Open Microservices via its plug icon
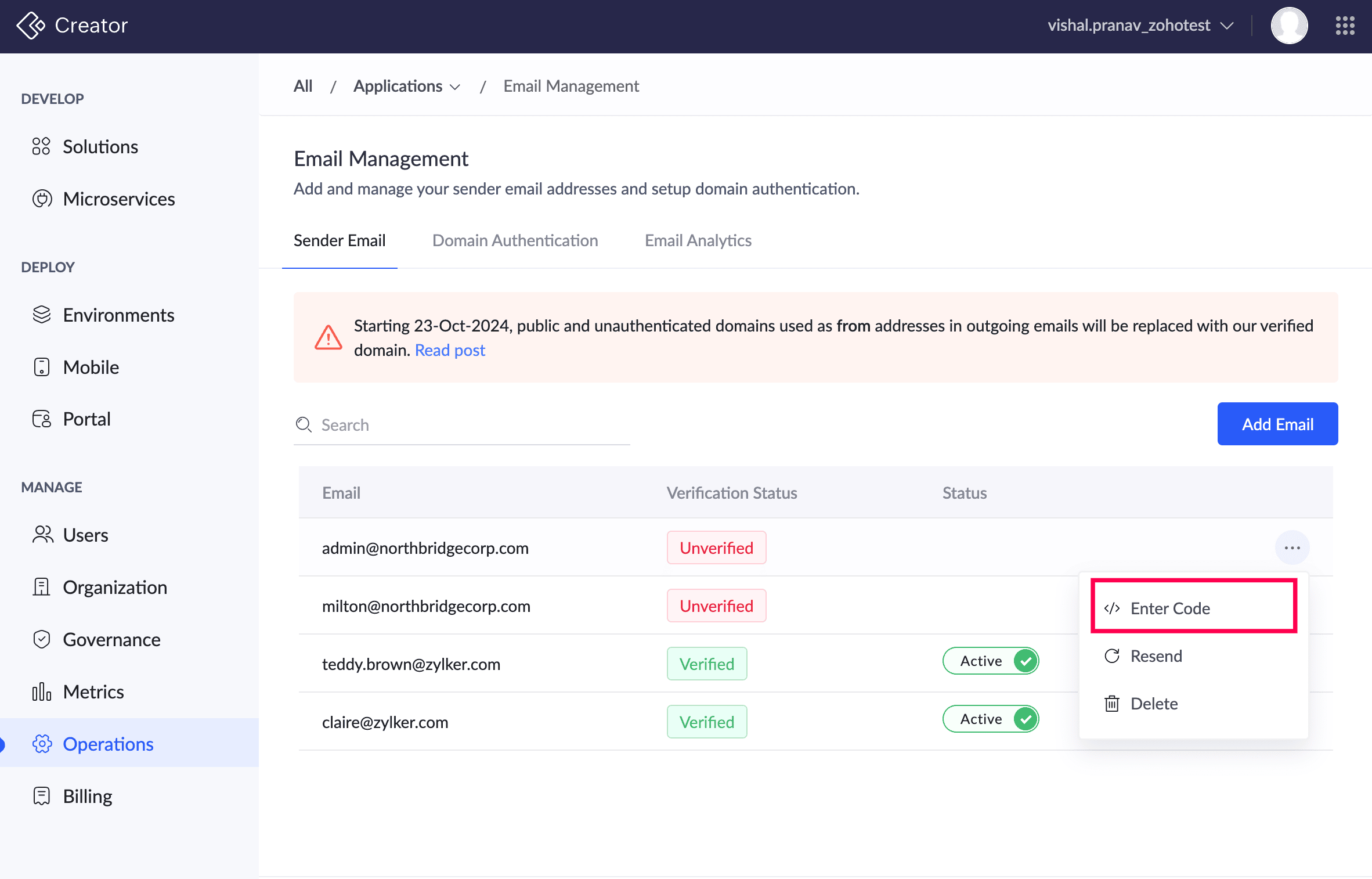 [42, 199]
